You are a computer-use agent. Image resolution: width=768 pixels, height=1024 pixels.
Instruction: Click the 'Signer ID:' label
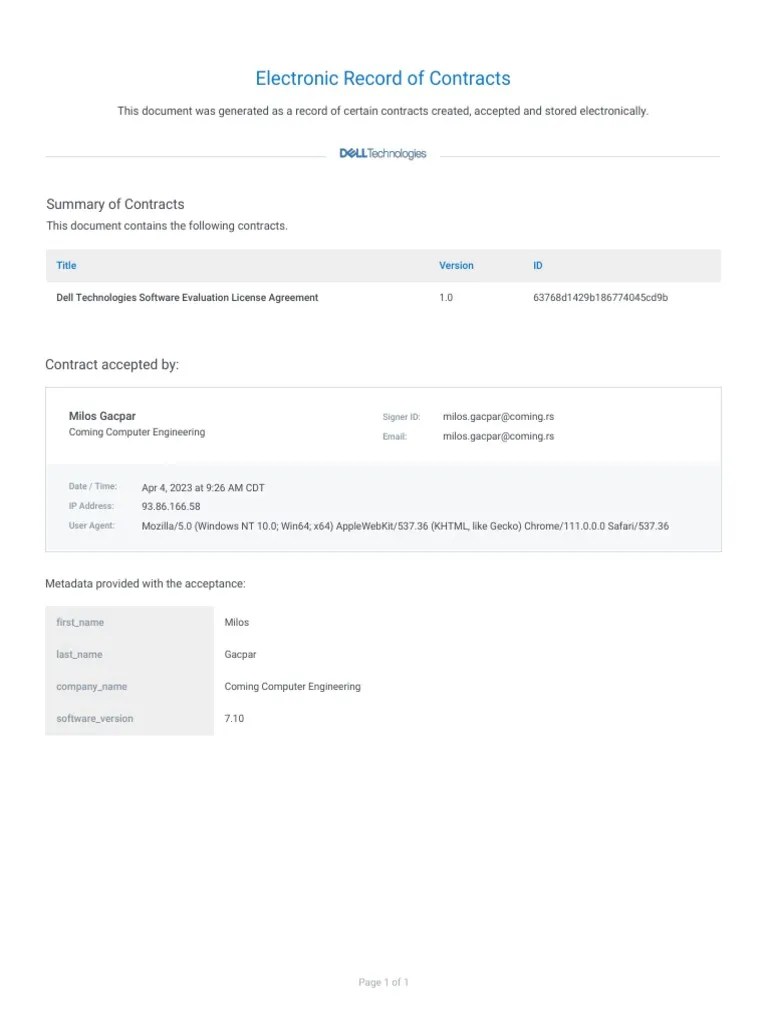(401, 417)
